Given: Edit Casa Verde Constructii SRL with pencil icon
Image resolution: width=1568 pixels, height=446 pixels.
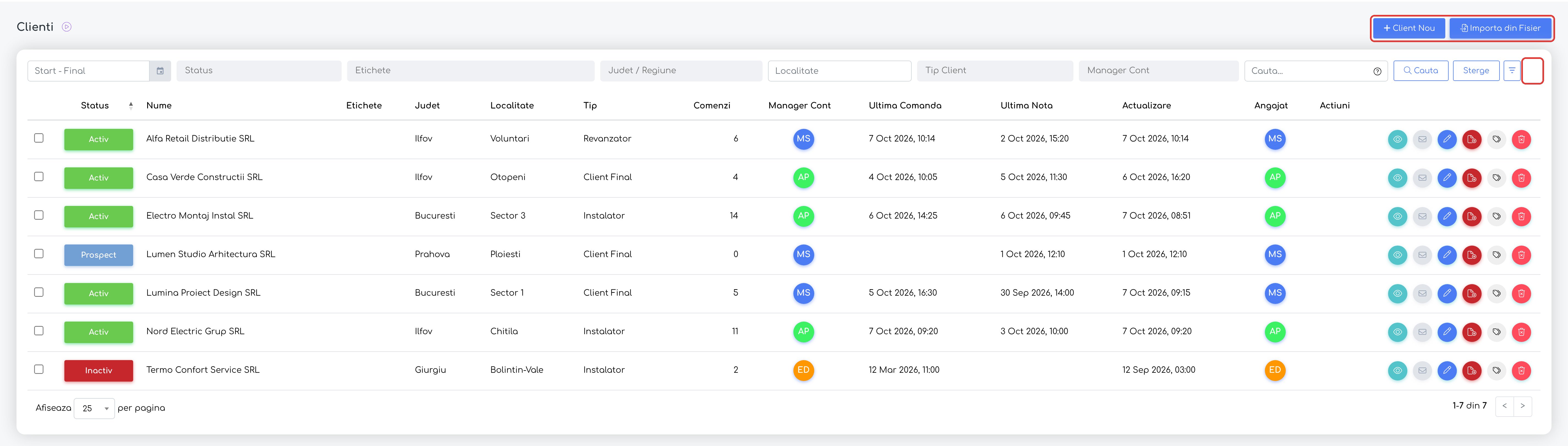Looking at the screenshot, I should pyautogui.click(x=1447, y=177).
